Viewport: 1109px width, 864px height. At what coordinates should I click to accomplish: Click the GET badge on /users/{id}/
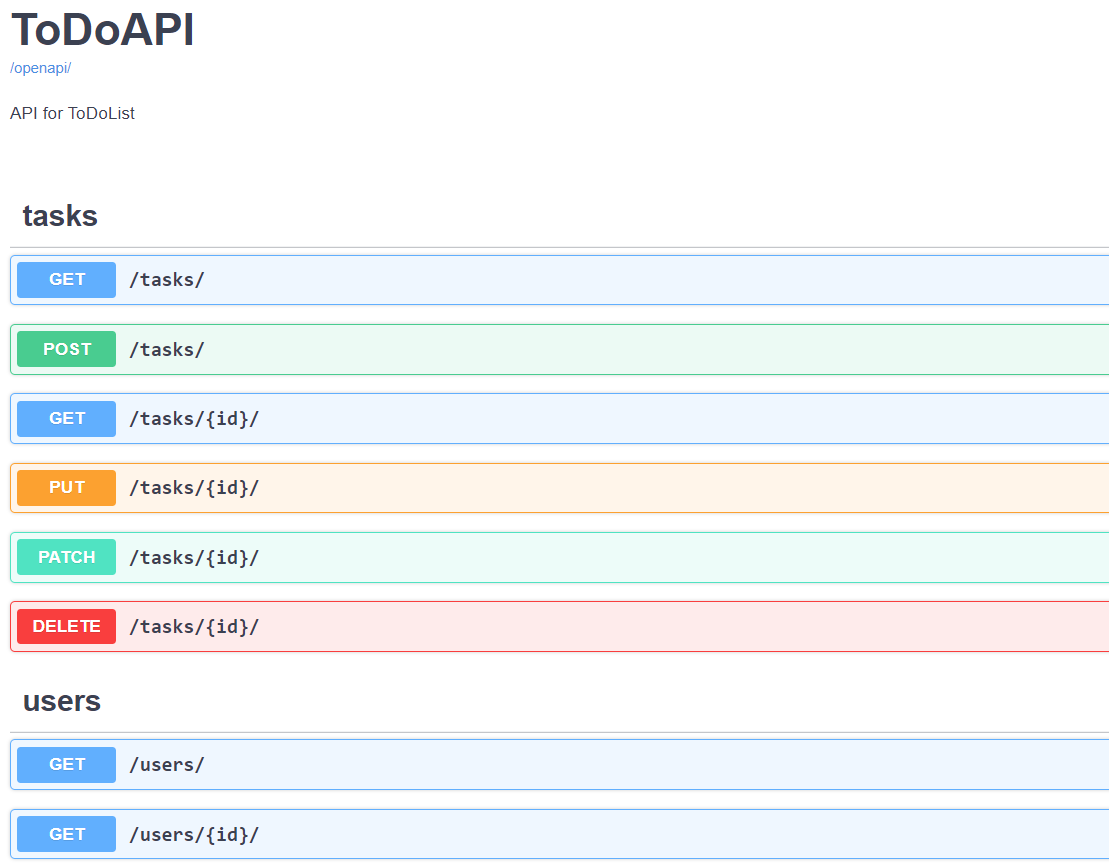(65, 833)
